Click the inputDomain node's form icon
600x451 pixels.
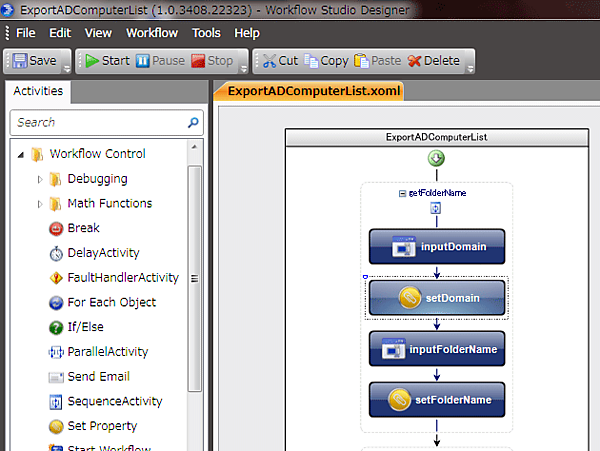pos(404,247)
